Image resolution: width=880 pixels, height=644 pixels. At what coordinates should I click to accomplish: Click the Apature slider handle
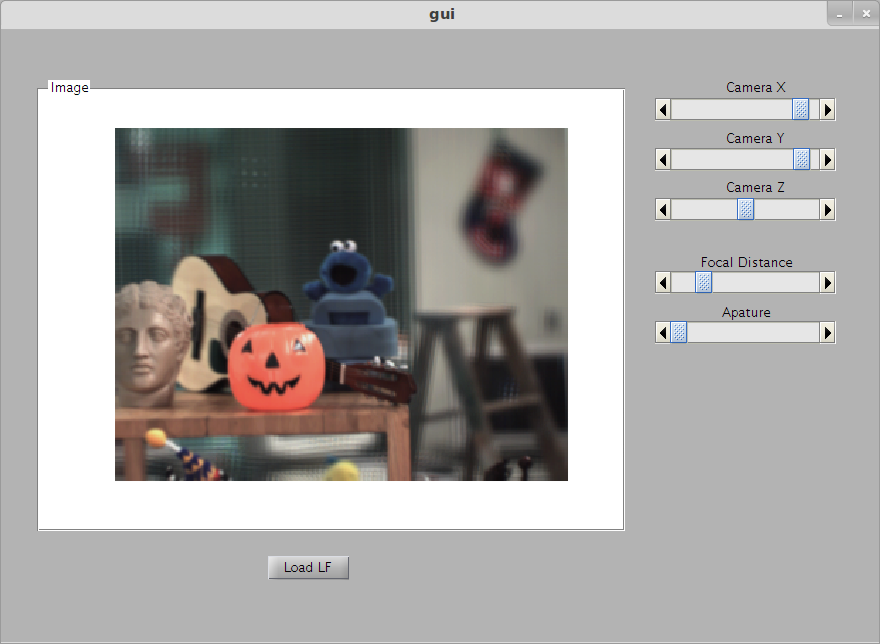[x=678, y=332]
